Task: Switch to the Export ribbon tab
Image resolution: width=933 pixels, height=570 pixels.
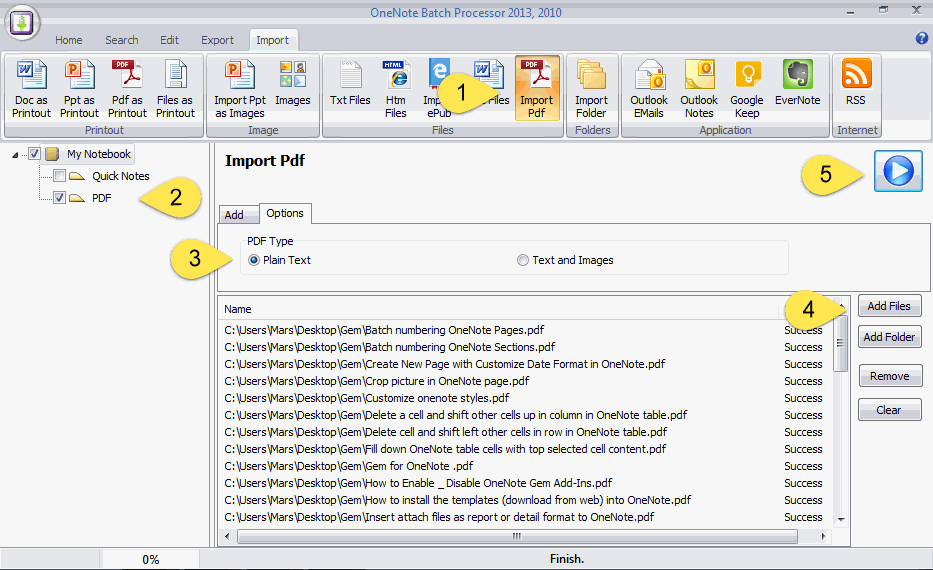Action: [x=217, y=40]
